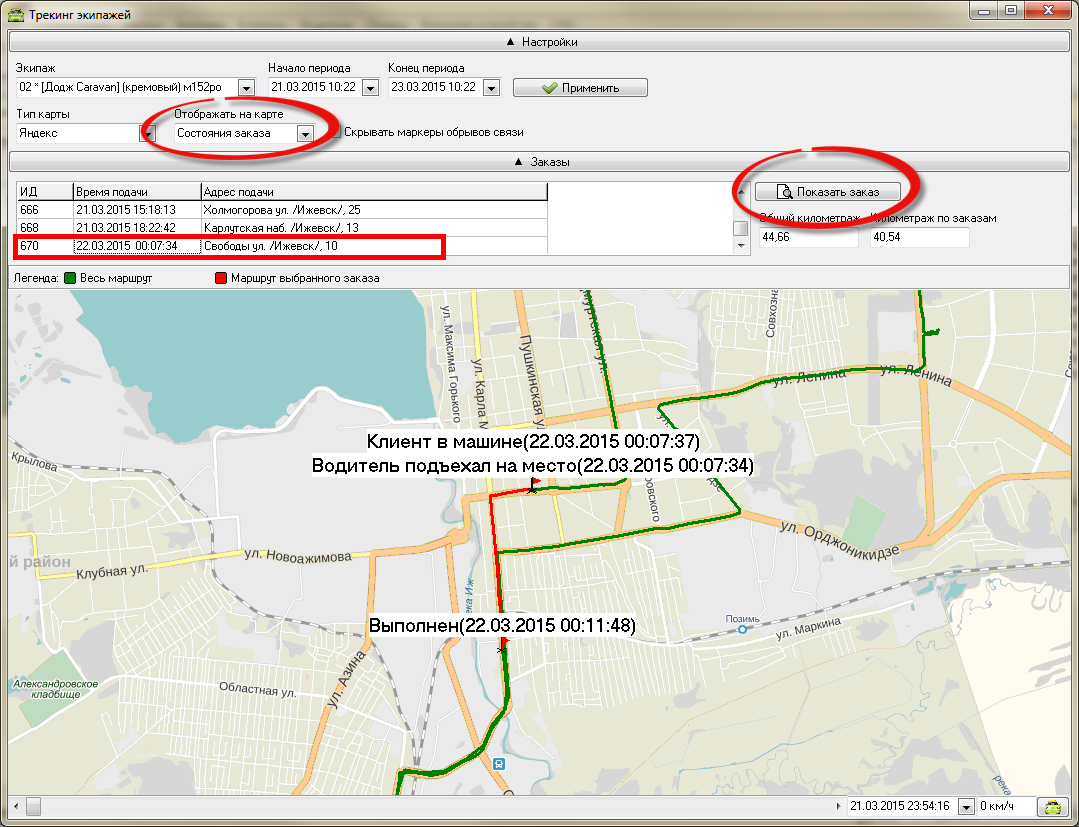
Task: Open the Начало периода date dropdown
Action: 370,88
